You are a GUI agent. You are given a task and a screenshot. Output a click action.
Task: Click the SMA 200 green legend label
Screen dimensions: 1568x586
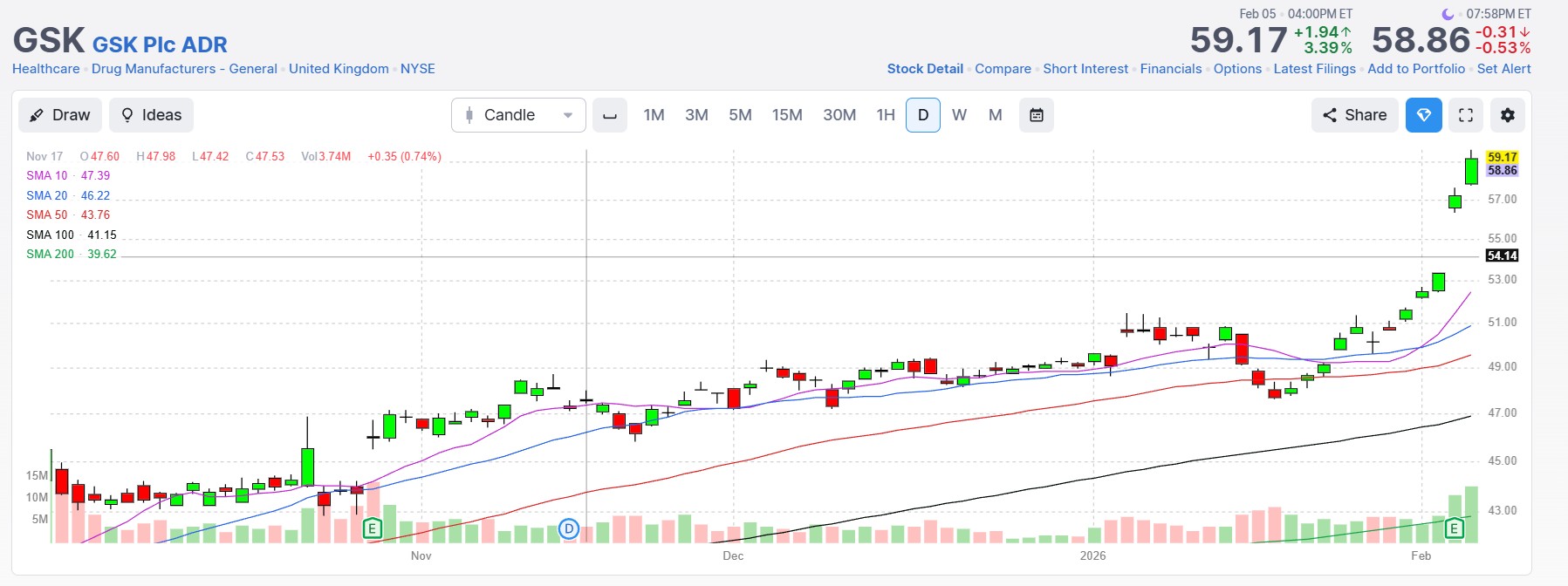click(x=50, y=254)
